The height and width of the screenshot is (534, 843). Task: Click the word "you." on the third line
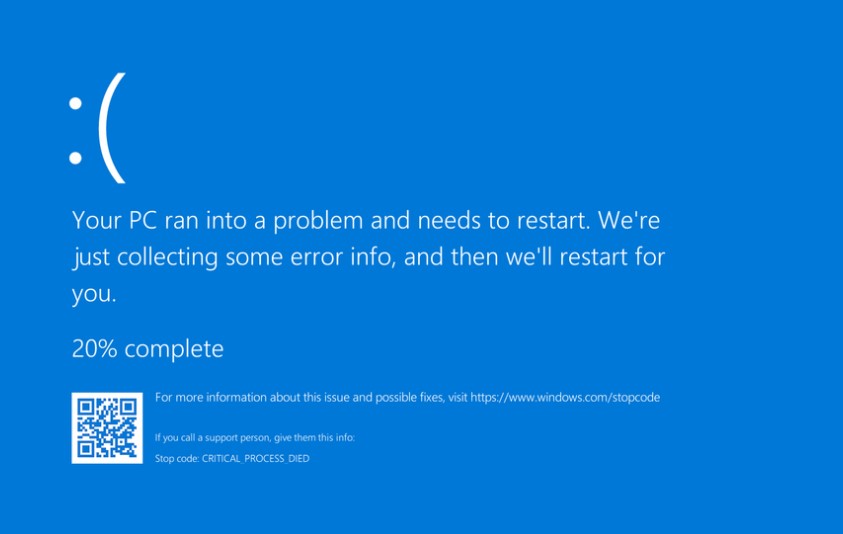click(94, 295)
